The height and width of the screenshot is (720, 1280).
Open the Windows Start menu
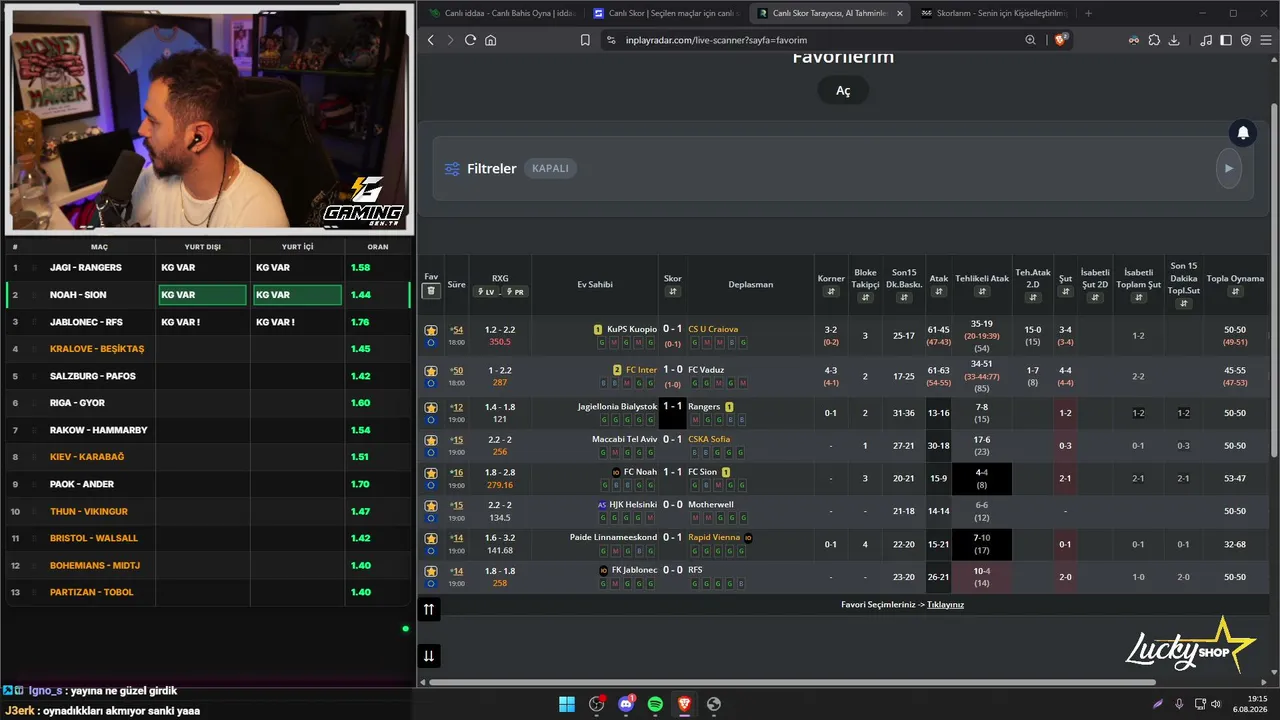coord(567,704)
